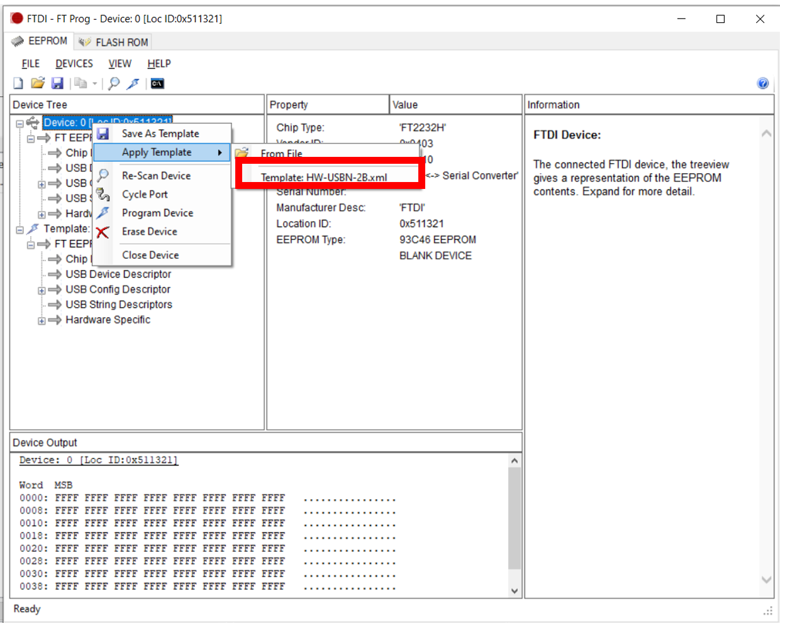Image resolution: width=788 pixels, height=628 pixels.
Task: Choose Re-Scan Device from context menu
Action: coord(162,176)
